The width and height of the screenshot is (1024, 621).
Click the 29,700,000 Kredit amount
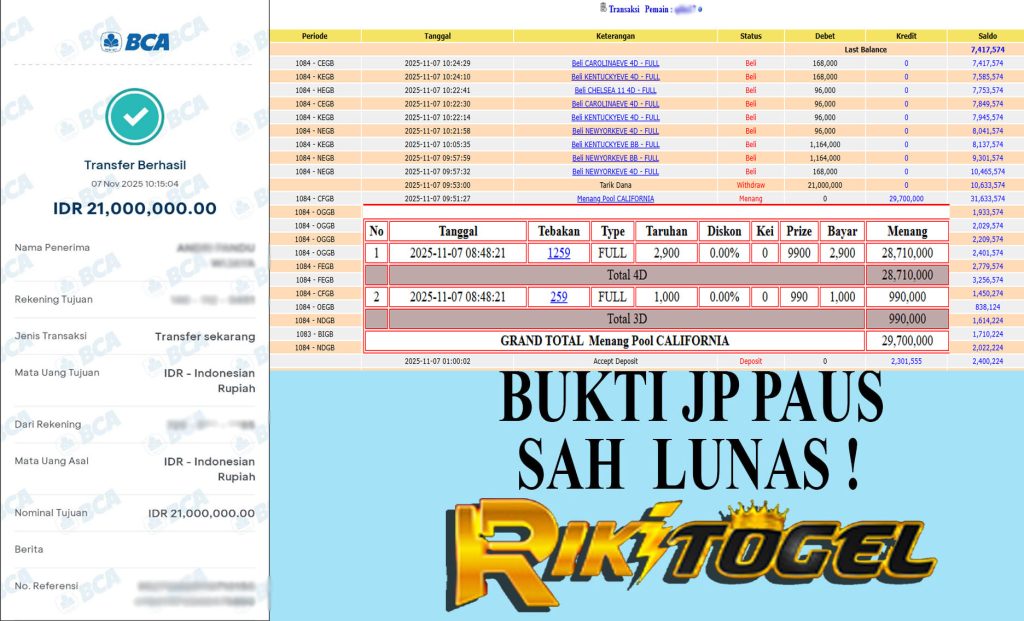pos(906,199)
